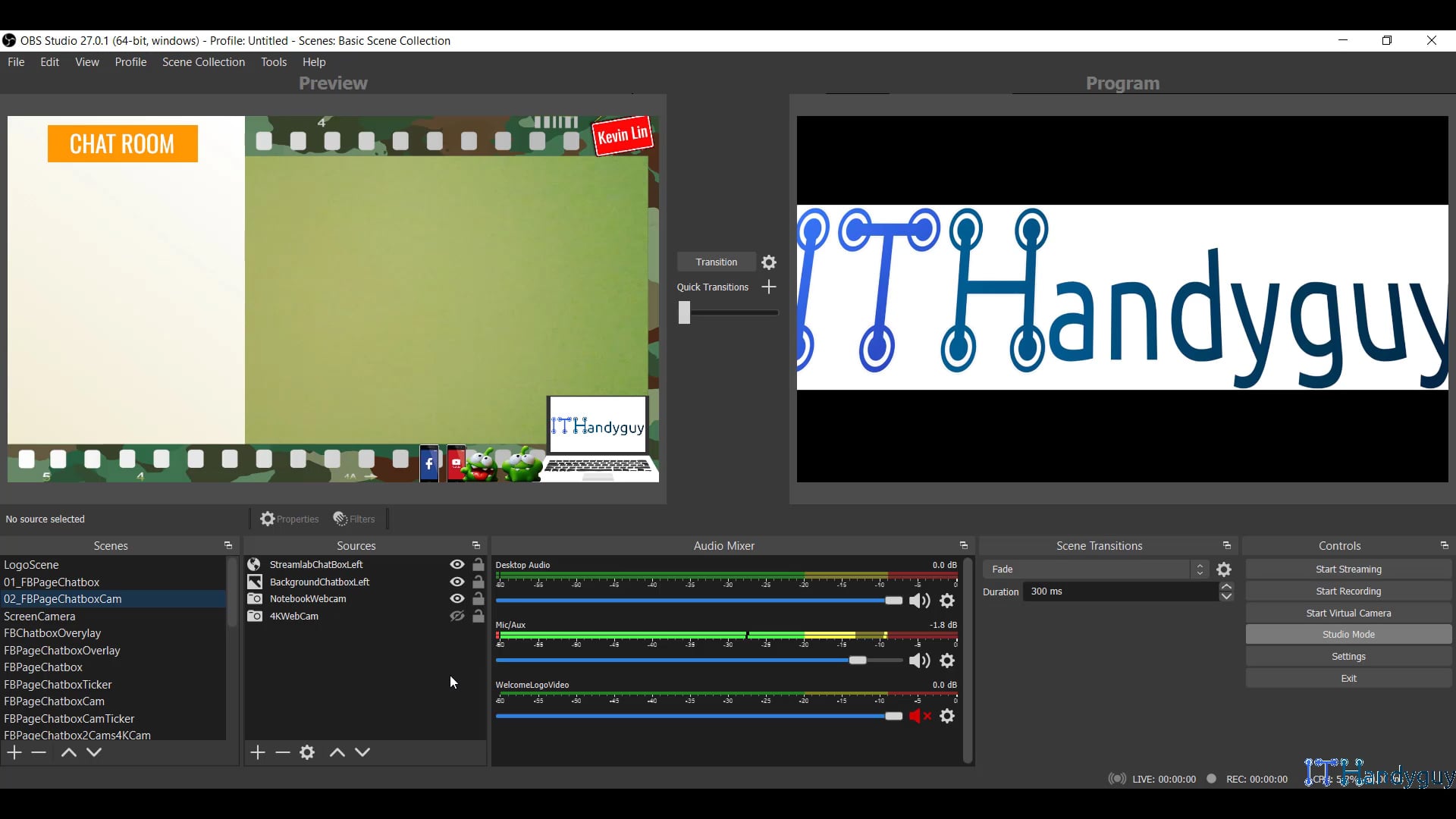
Task: Remove the selected scene with minus icon
Action: tap(39, 752)
